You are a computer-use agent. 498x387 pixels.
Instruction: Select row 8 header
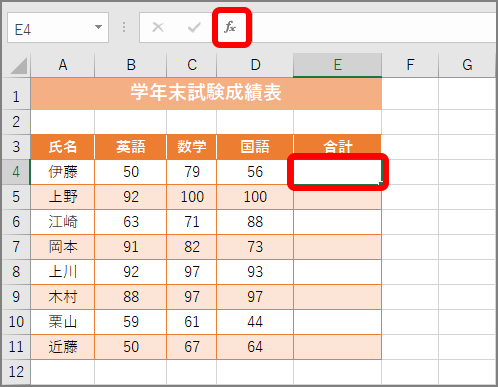(16, 272)
